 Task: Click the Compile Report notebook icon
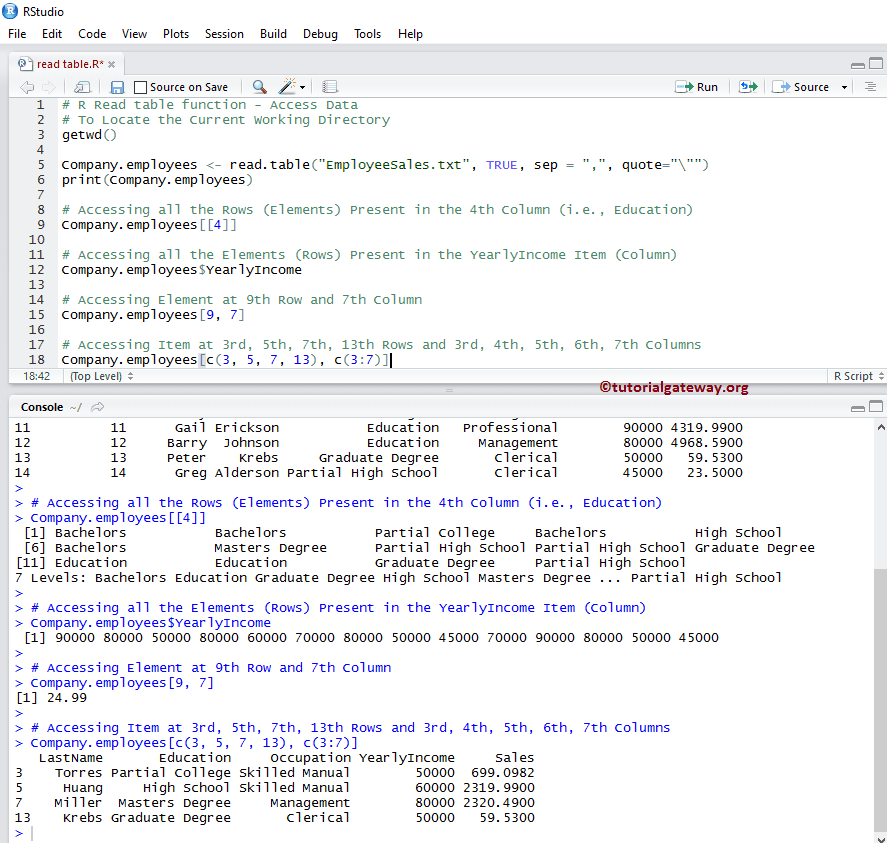tap(330, 87)
